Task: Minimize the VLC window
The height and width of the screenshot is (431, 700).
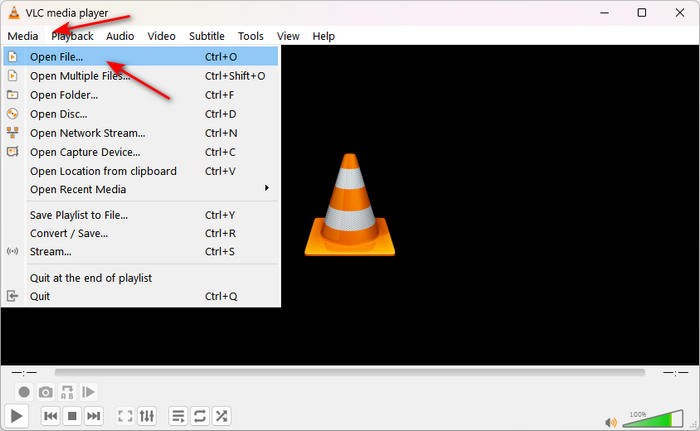Action: coord(604,13)
